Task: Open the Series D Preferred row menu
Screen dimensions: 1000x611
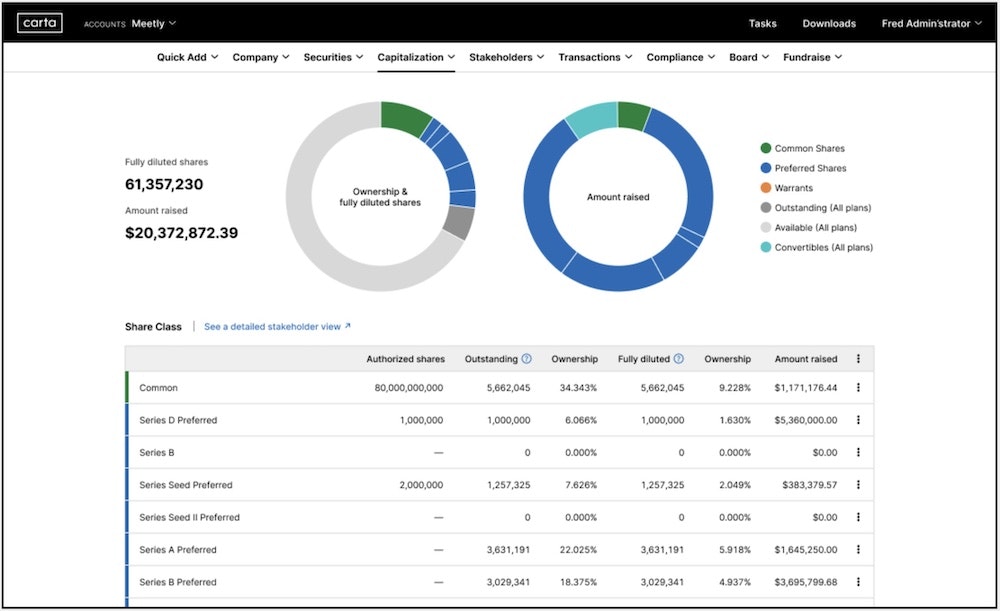Action: (x=858, y=420)
